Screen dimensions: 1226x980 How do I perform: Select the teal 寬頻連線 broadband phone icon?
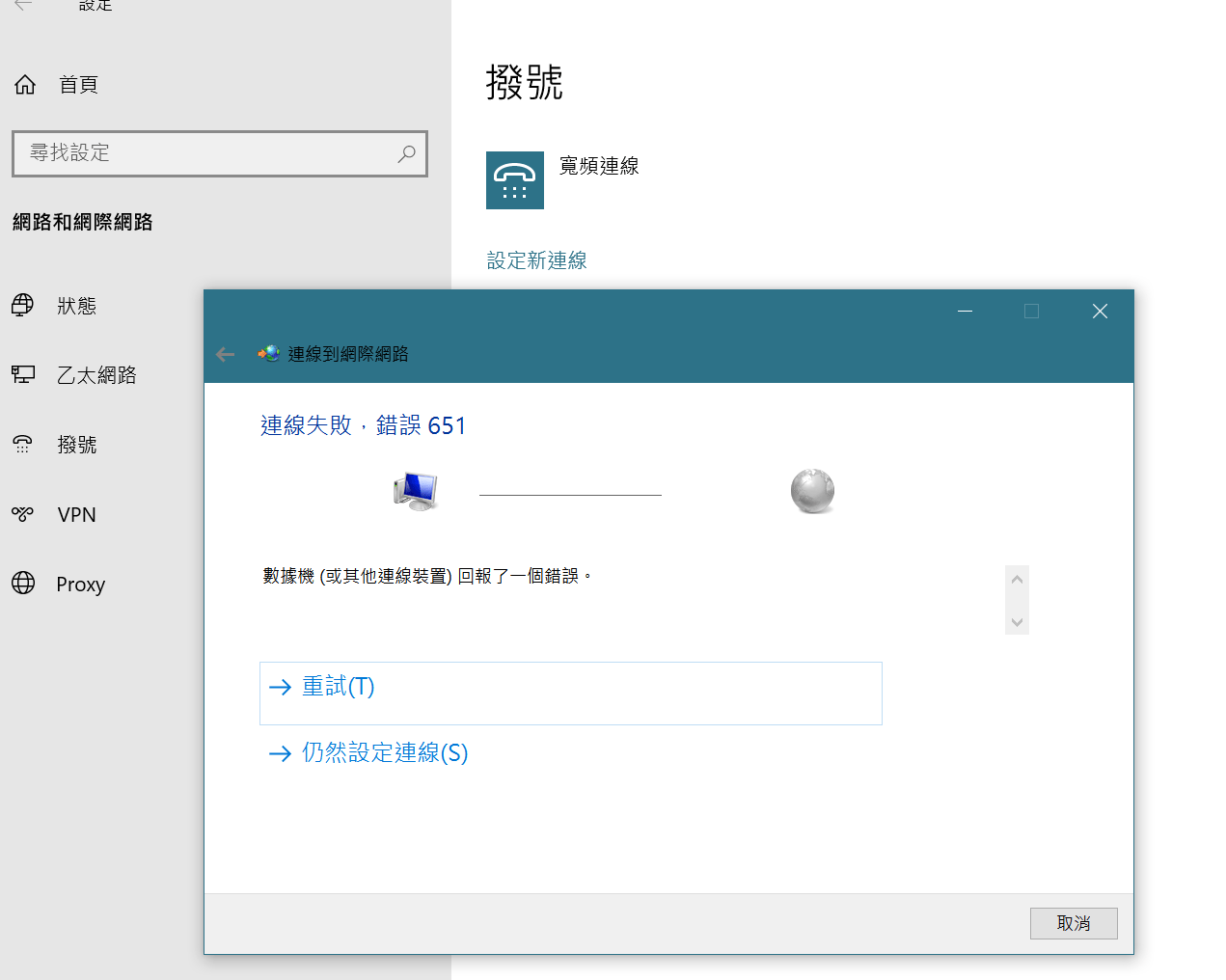coord(515,180)
